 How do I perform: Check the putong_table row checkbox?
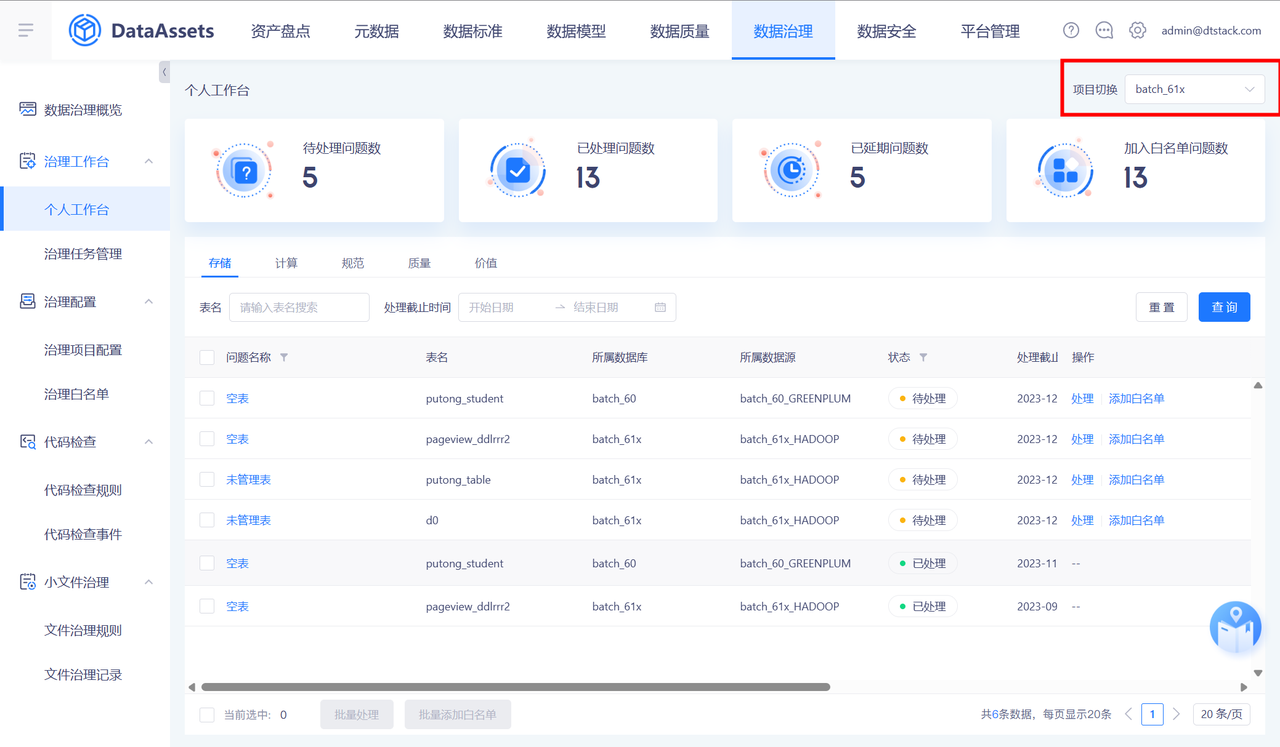(x=207, y=479)
